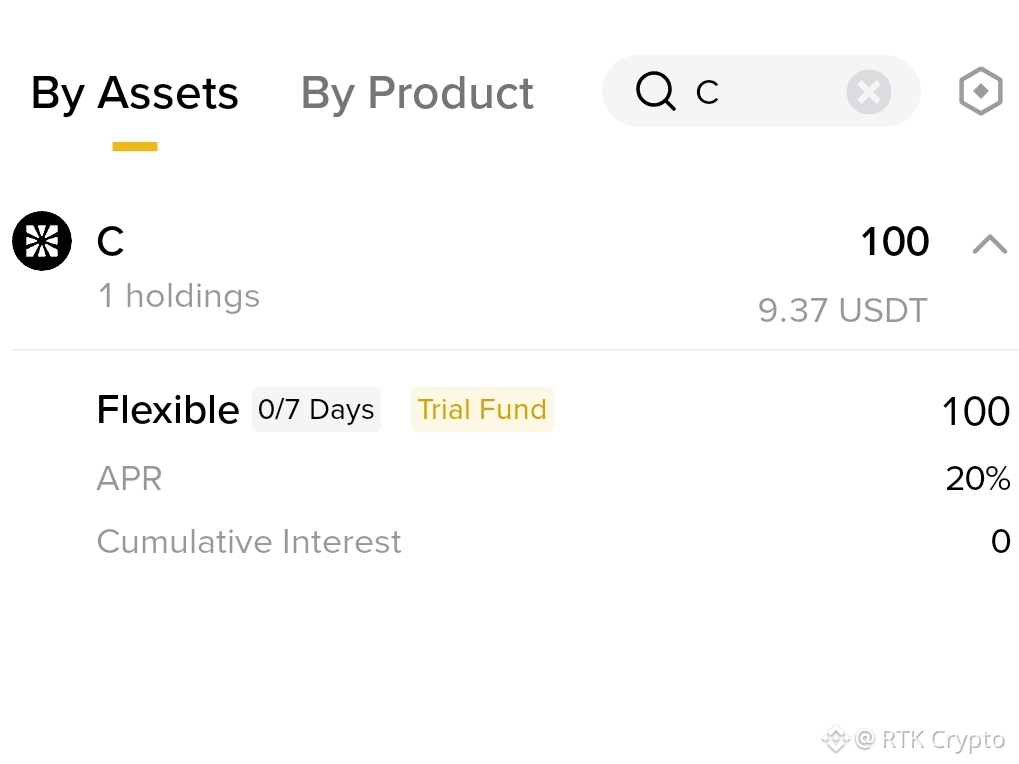
Task: Click the C asset name
Action: pos(110,242)
